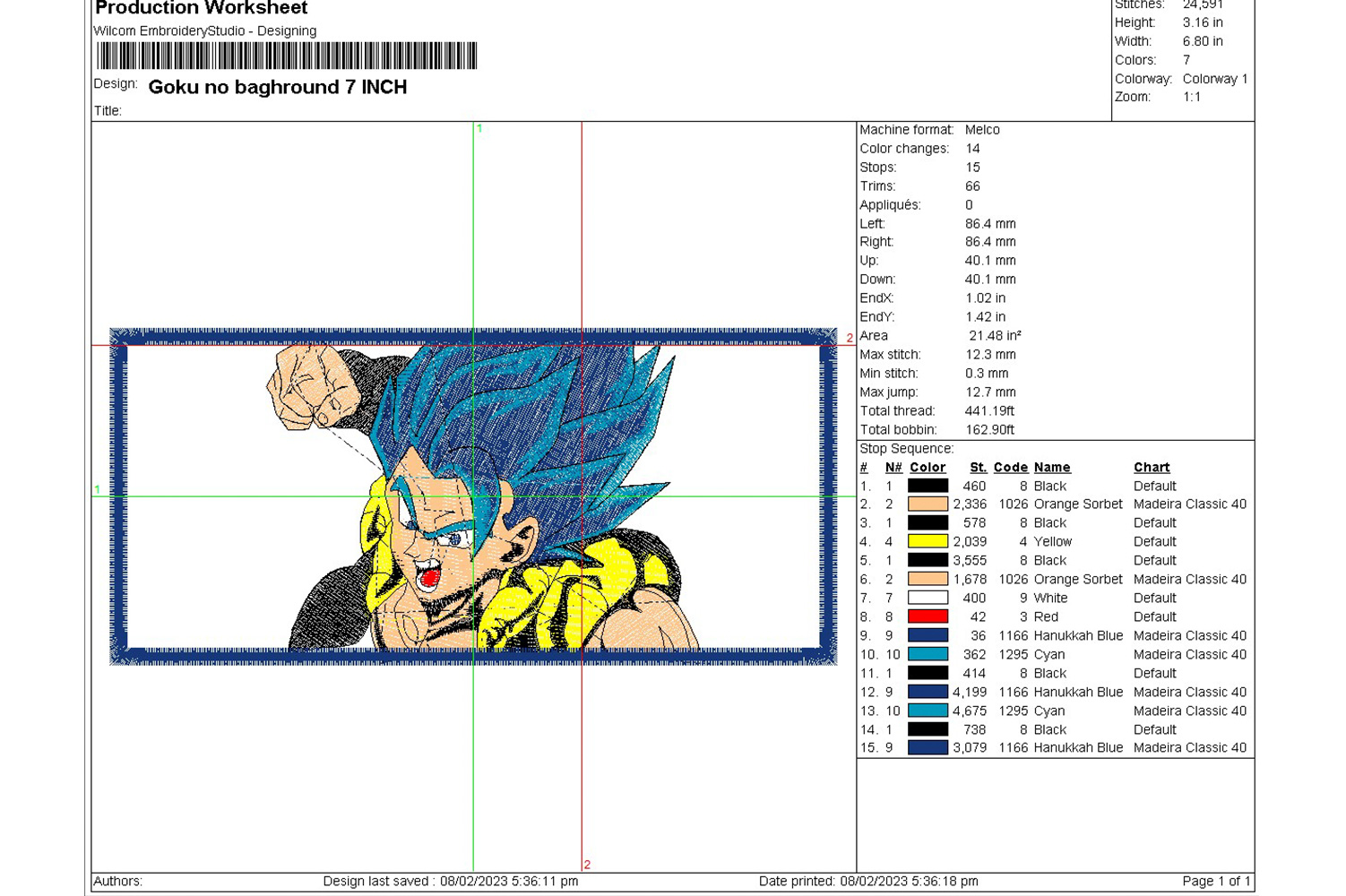Select the Zoom value "1:1"

coord(1192,97)
